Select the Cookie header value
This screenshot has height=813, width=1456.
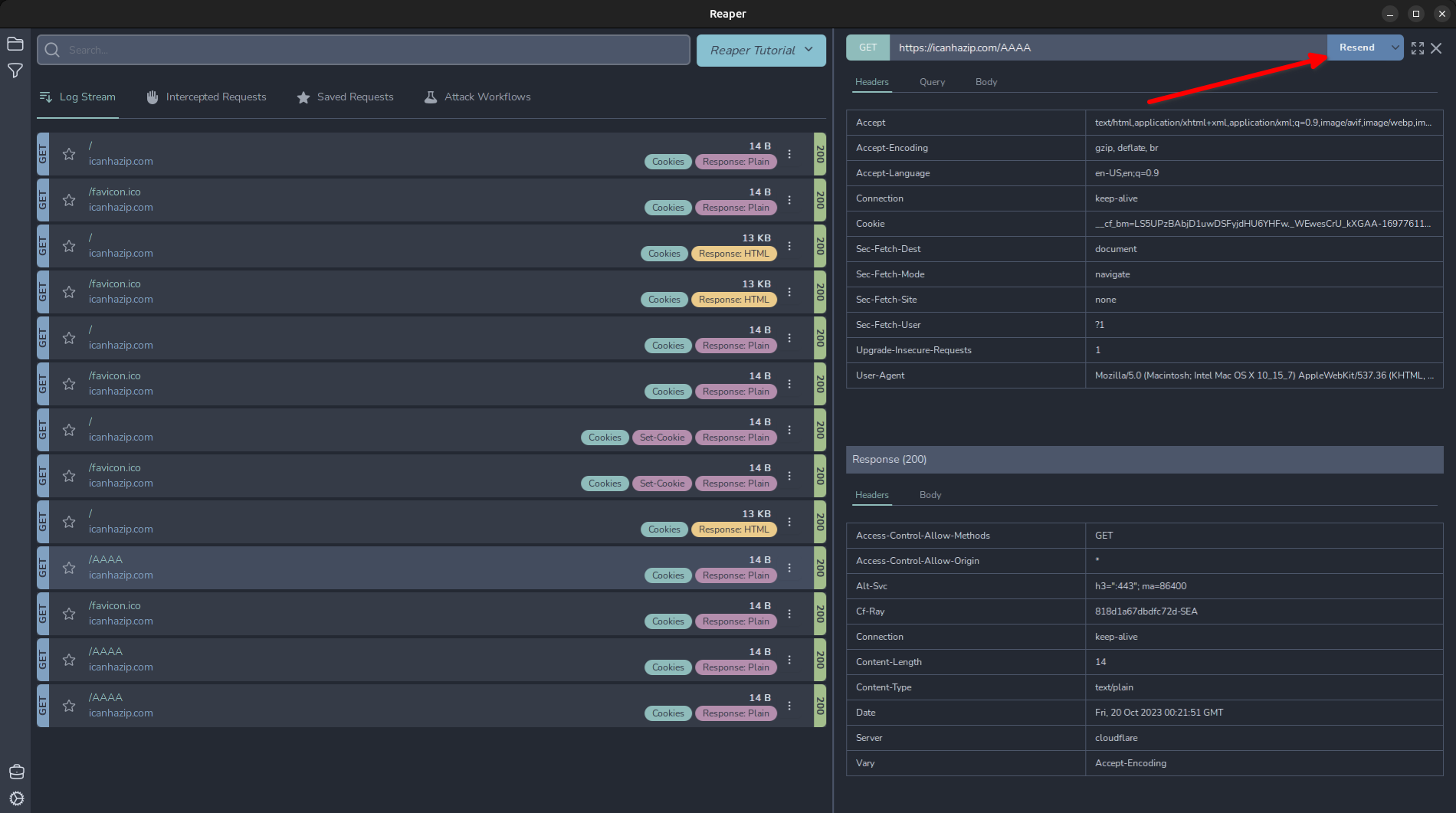click(1263, 224)
